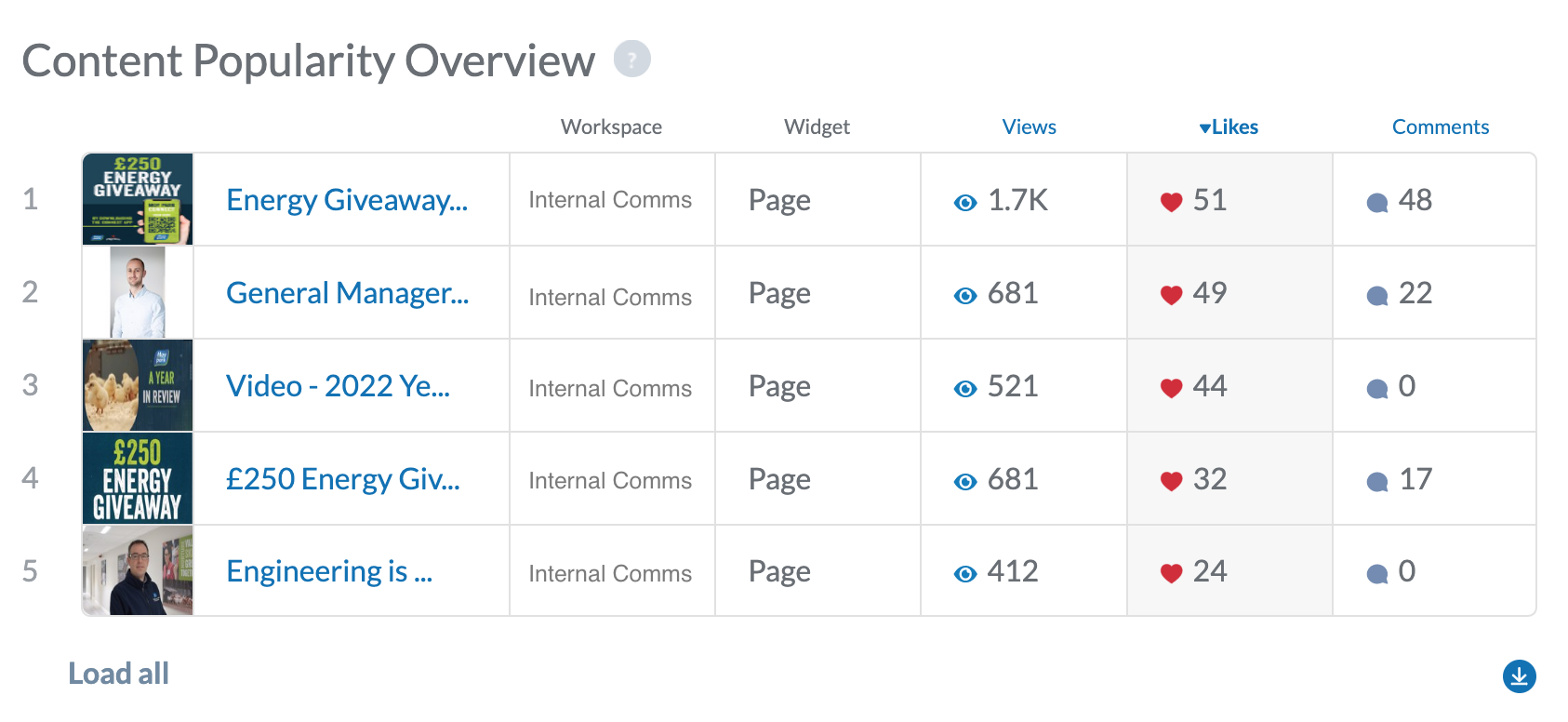Click the blue download icon
The image size is (1568, 722).
pyautogui.click(x=1519, y=676)
